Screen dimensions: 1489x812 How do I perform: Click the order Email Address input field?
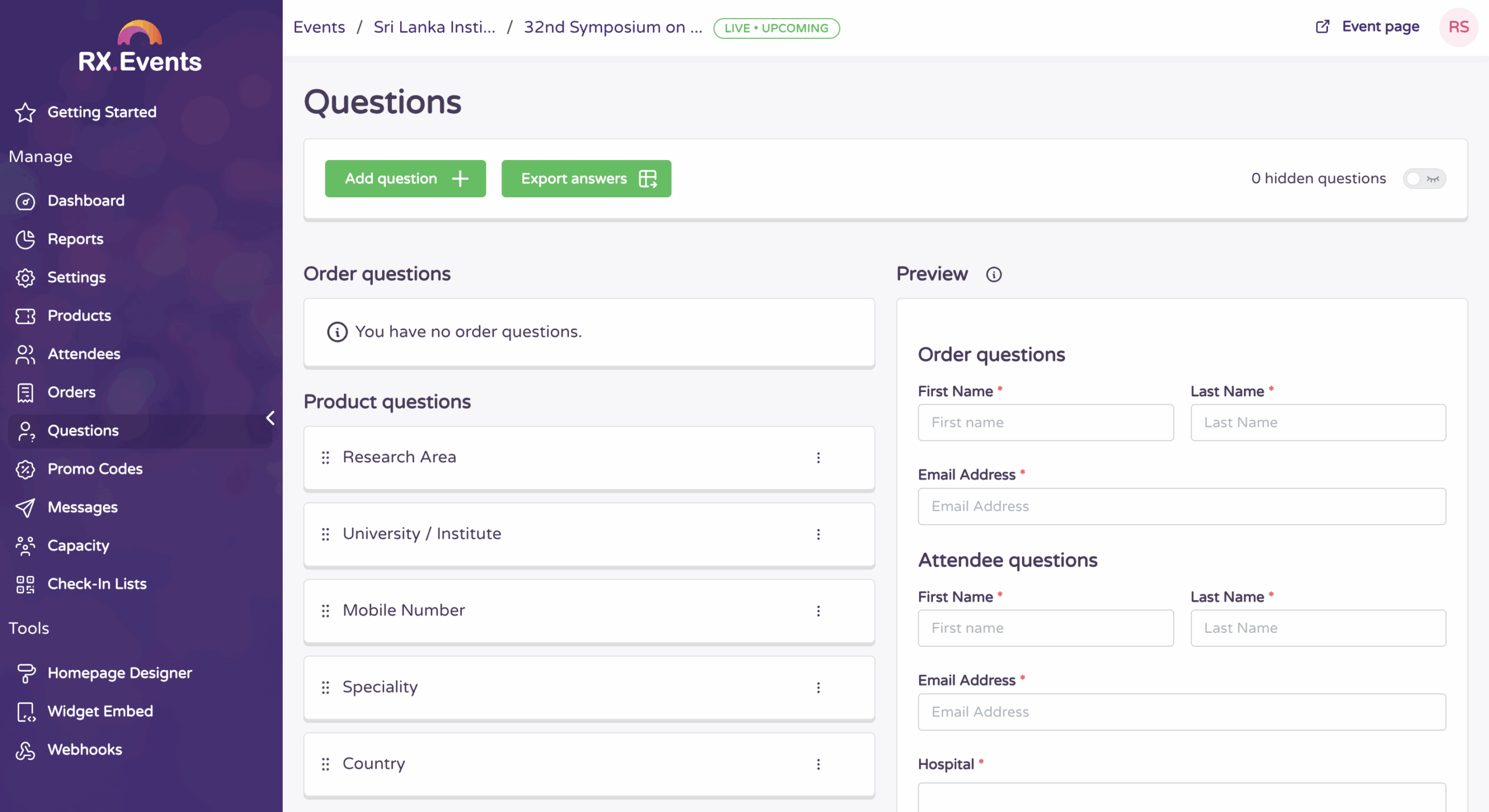point(1181,506)
